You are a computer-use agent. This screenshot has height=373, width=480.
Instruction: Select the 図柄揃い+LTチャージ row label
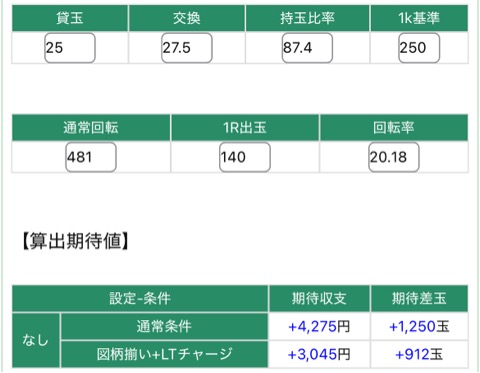(164, 354)
